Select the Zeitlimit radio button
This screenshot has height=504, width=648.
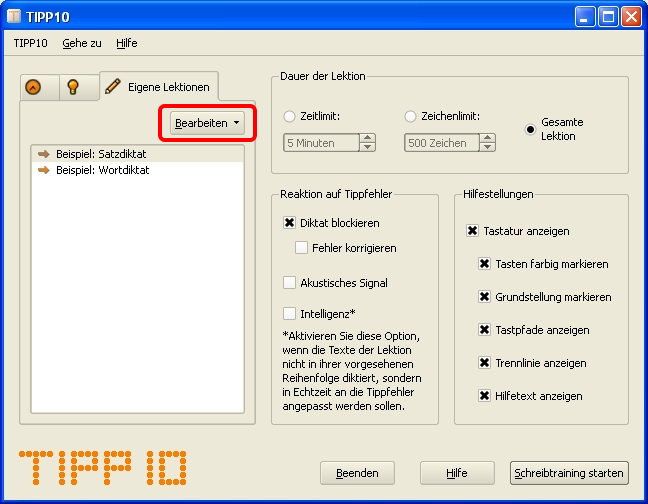pos(290,116)
